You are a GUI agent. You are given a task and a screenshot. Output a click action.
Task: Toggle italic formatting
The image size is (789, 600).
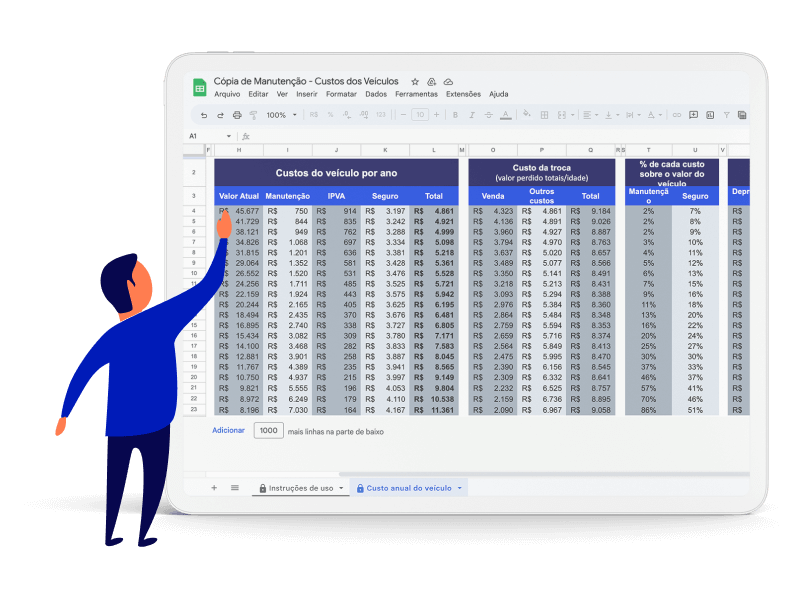point(472,115)
